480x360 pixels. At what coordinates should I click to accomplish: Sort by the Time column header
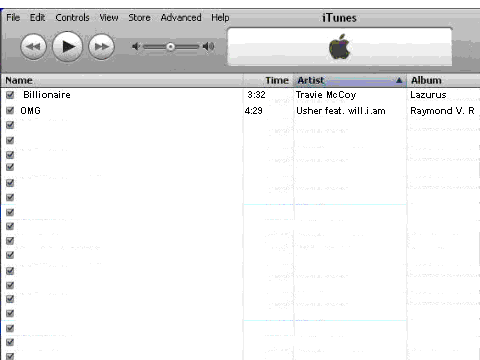(x=268, y=80)
